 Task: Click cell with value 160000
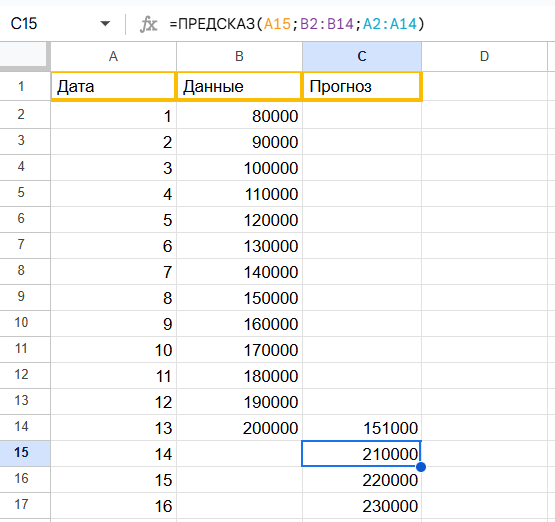[x=239, y=323]
